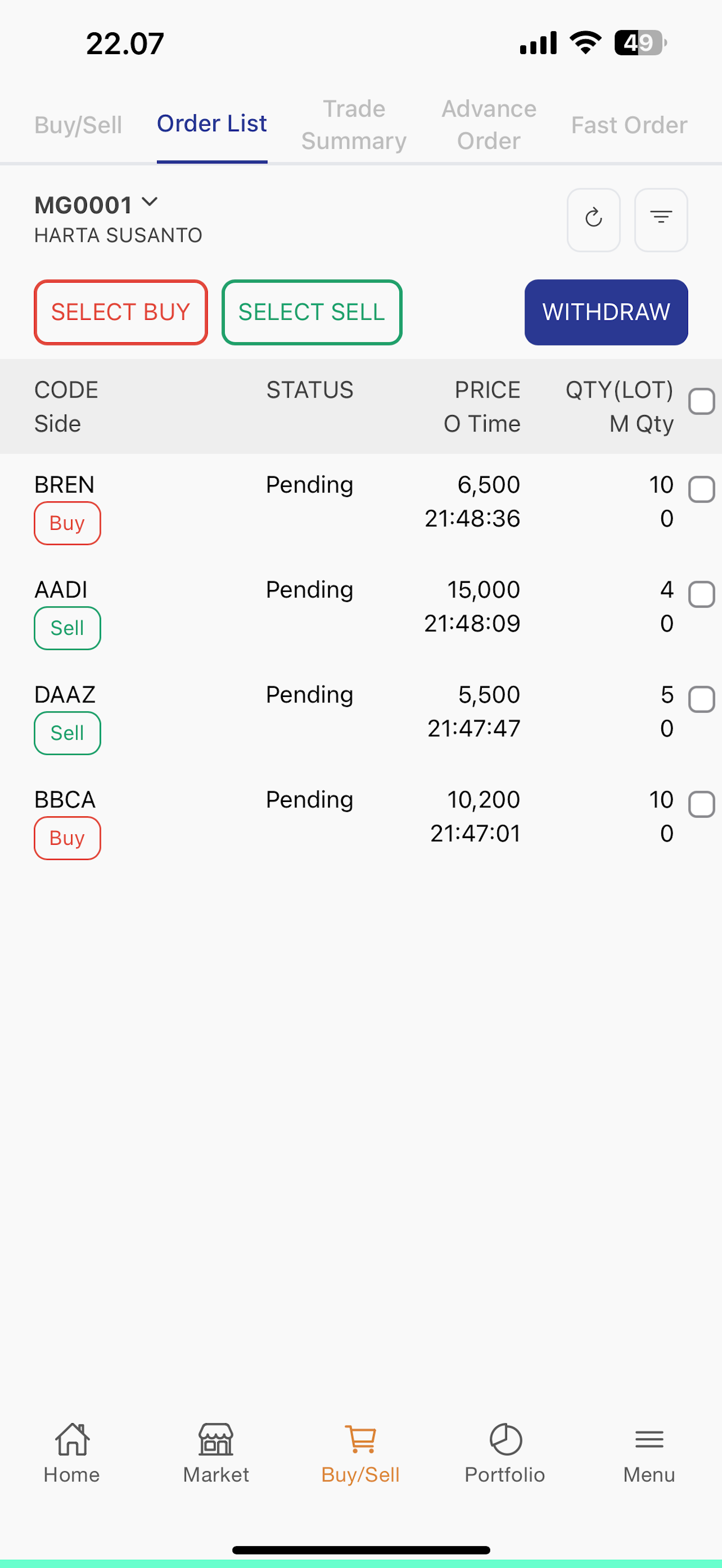This screenshot has width=722, height=1568.
Task: Open the Market storefront icon
Action: [x=216, y=1440]
